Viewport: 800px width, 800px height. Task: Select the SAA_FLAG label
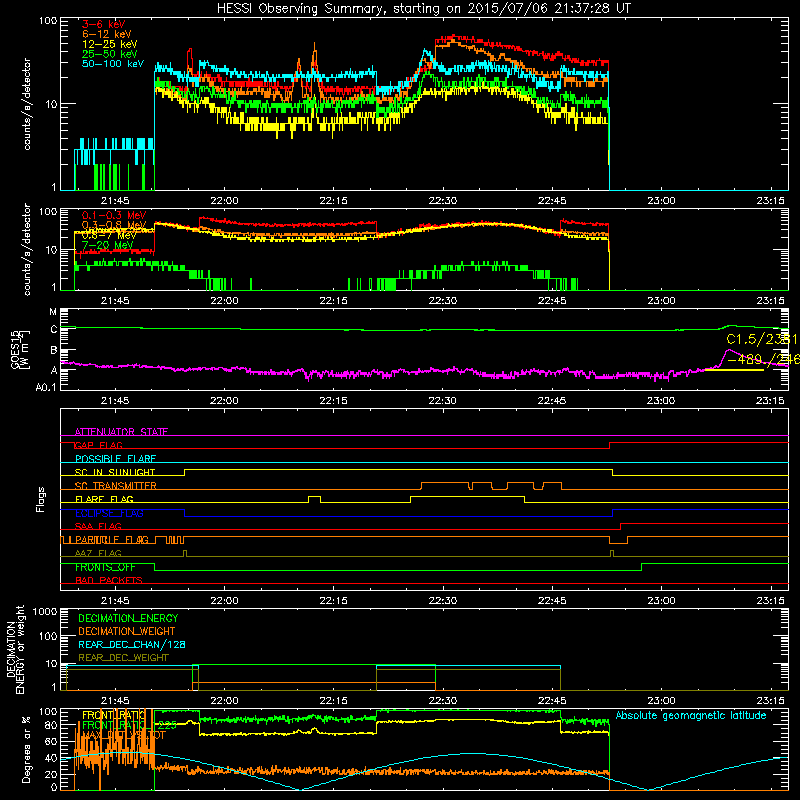coord(98,526)
